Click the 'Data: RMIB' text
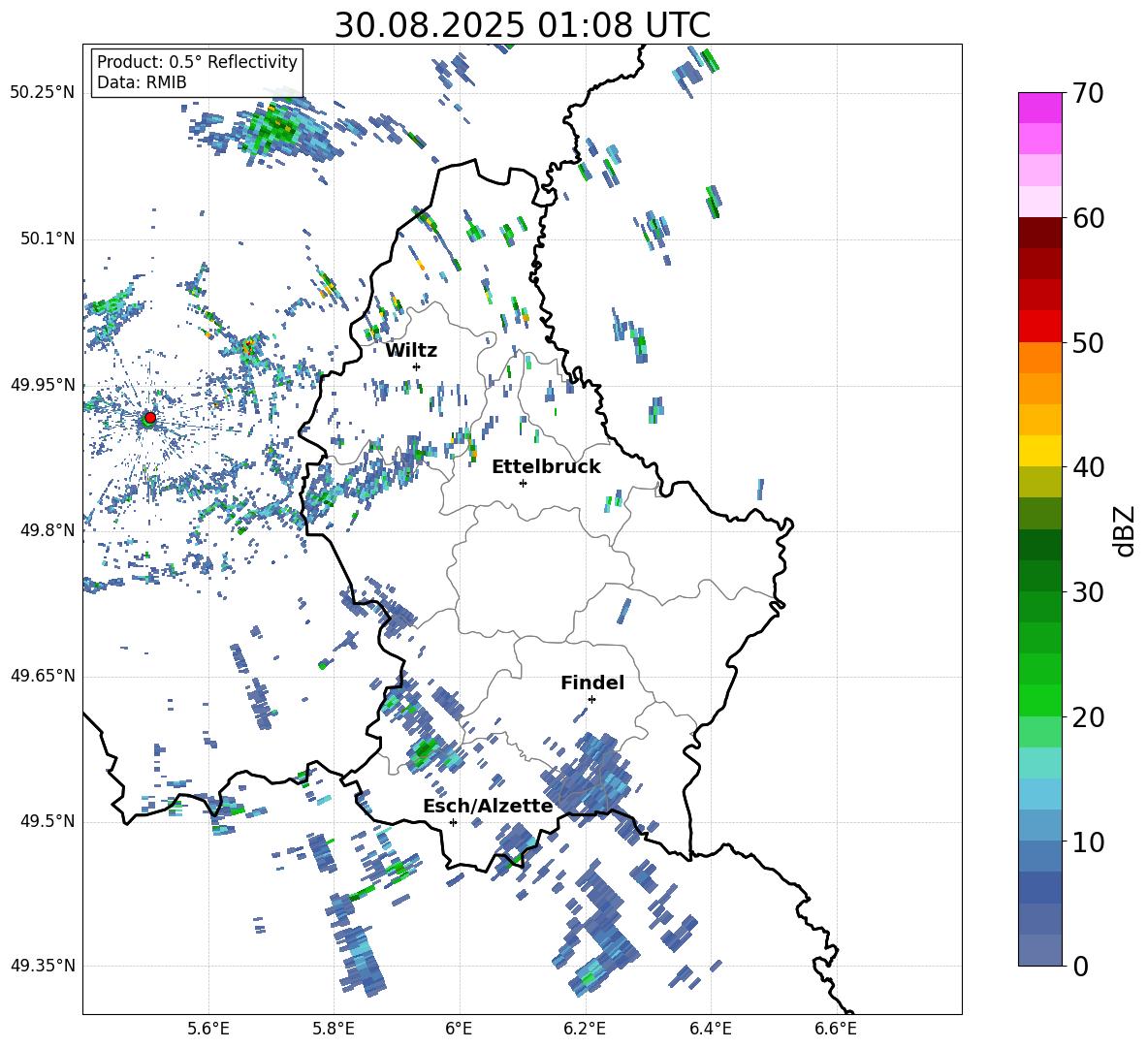The width and height of the screenshot is (1148, 1048). pos(142,82)
